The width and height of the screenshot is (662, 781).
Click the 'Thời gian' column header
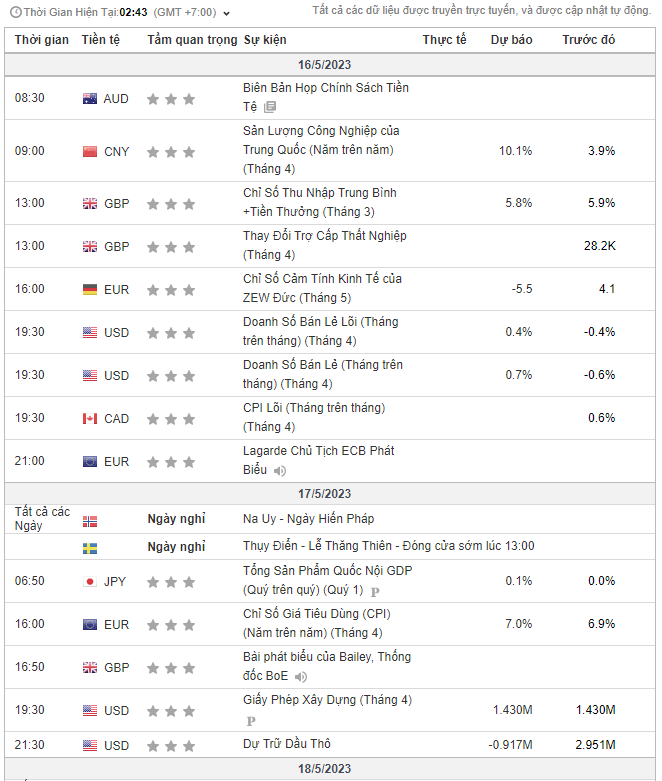42,40
